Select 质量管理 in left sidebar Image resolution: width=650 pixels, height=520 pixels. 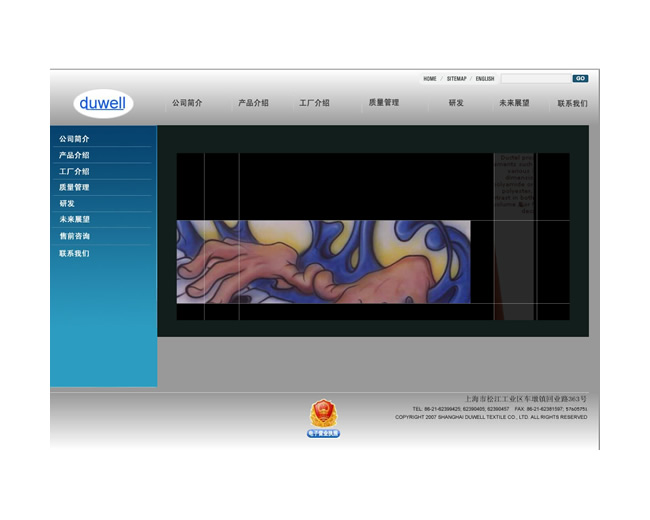(74, 187)
